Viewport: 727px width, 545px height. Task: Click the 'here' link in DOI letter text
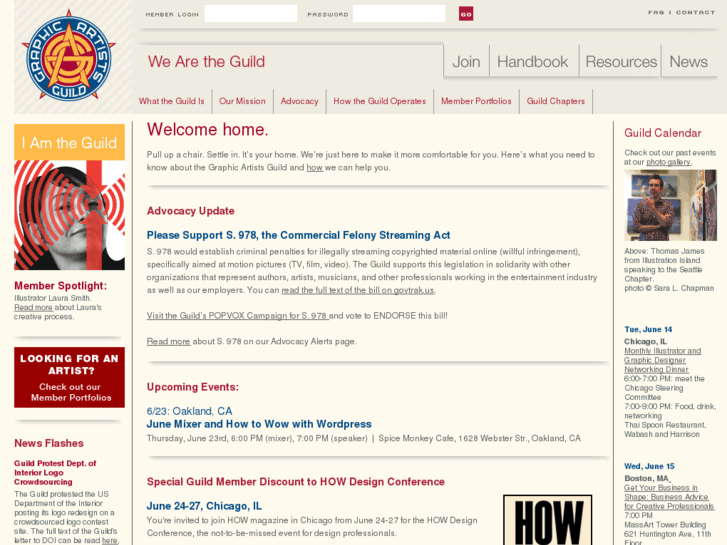pos(109,540)
